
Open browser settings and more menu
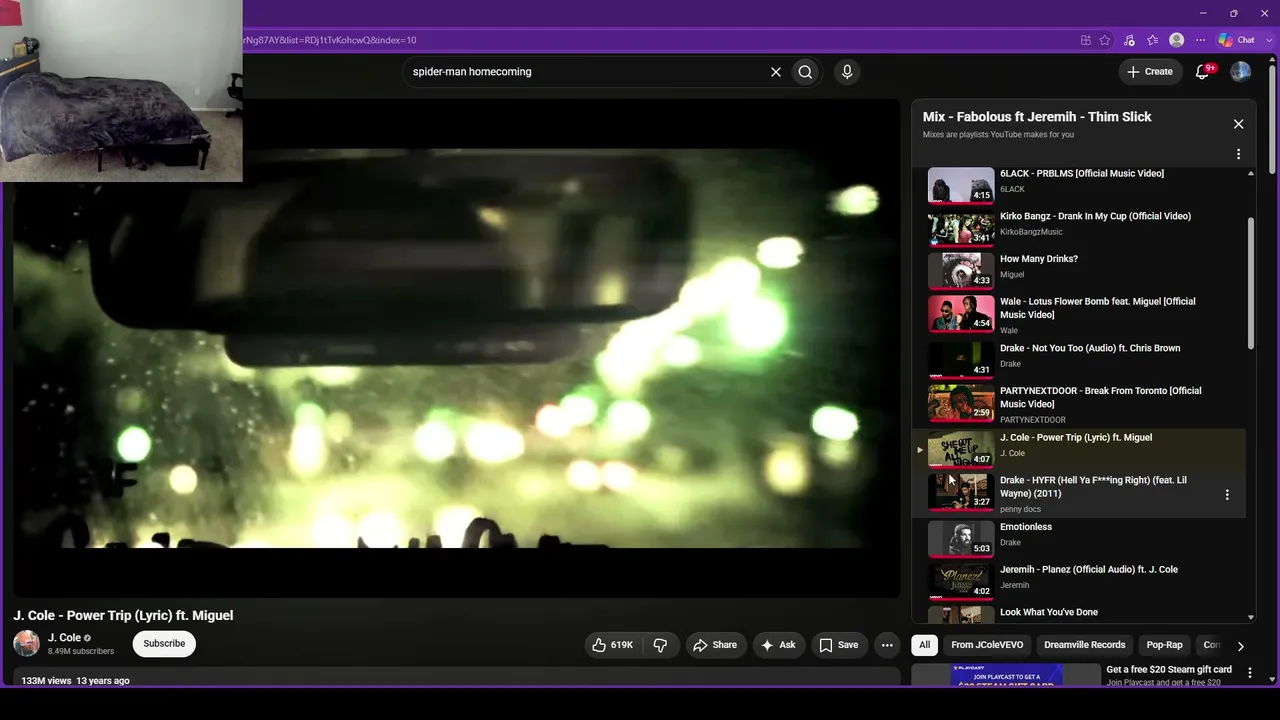coord(1201,40)
